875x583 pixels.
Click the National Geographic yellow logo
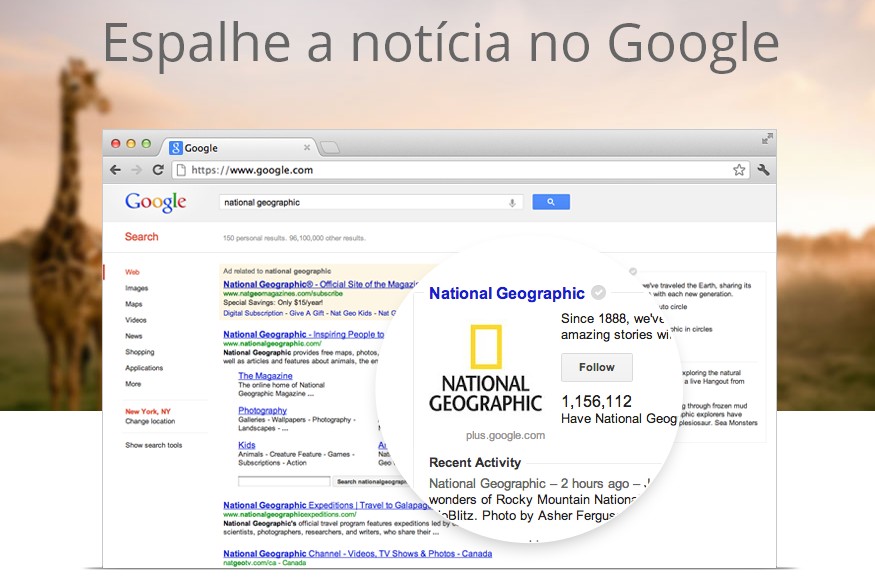point(485,346)
